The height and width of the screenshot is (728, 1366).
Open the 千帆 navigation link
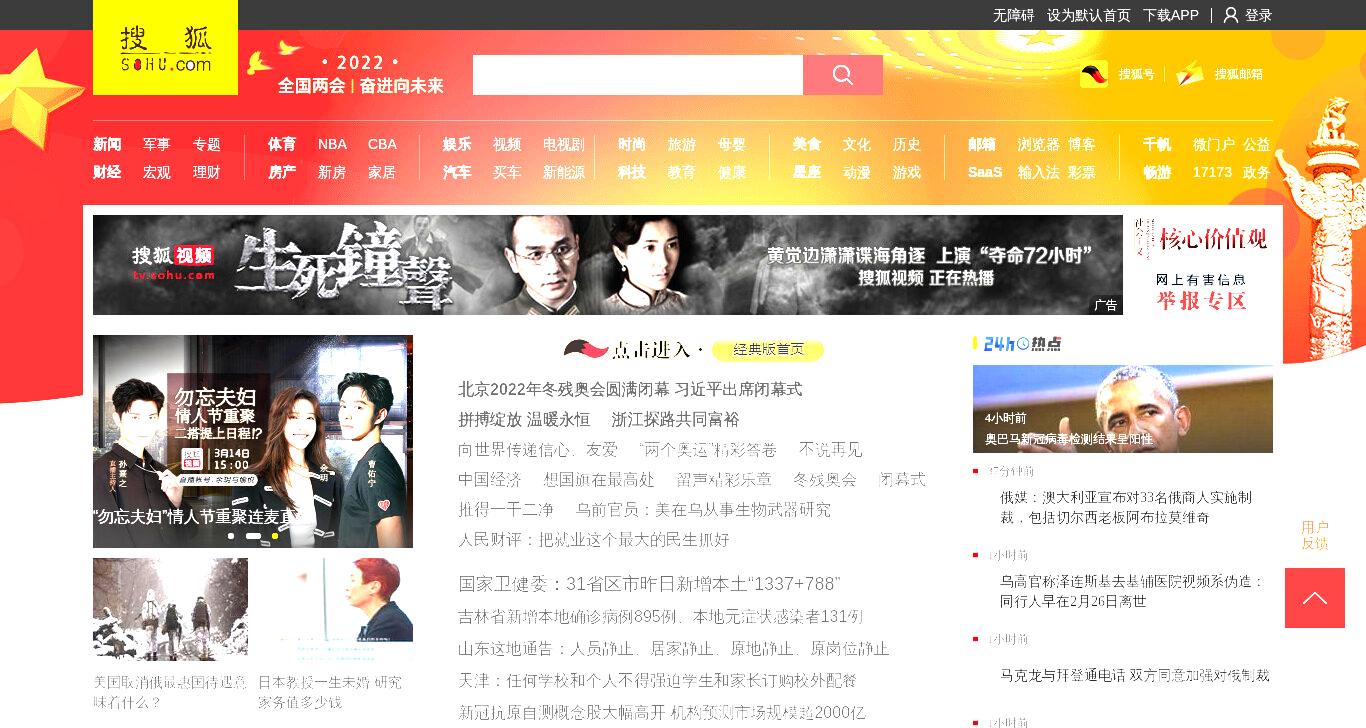[1157, 144]
